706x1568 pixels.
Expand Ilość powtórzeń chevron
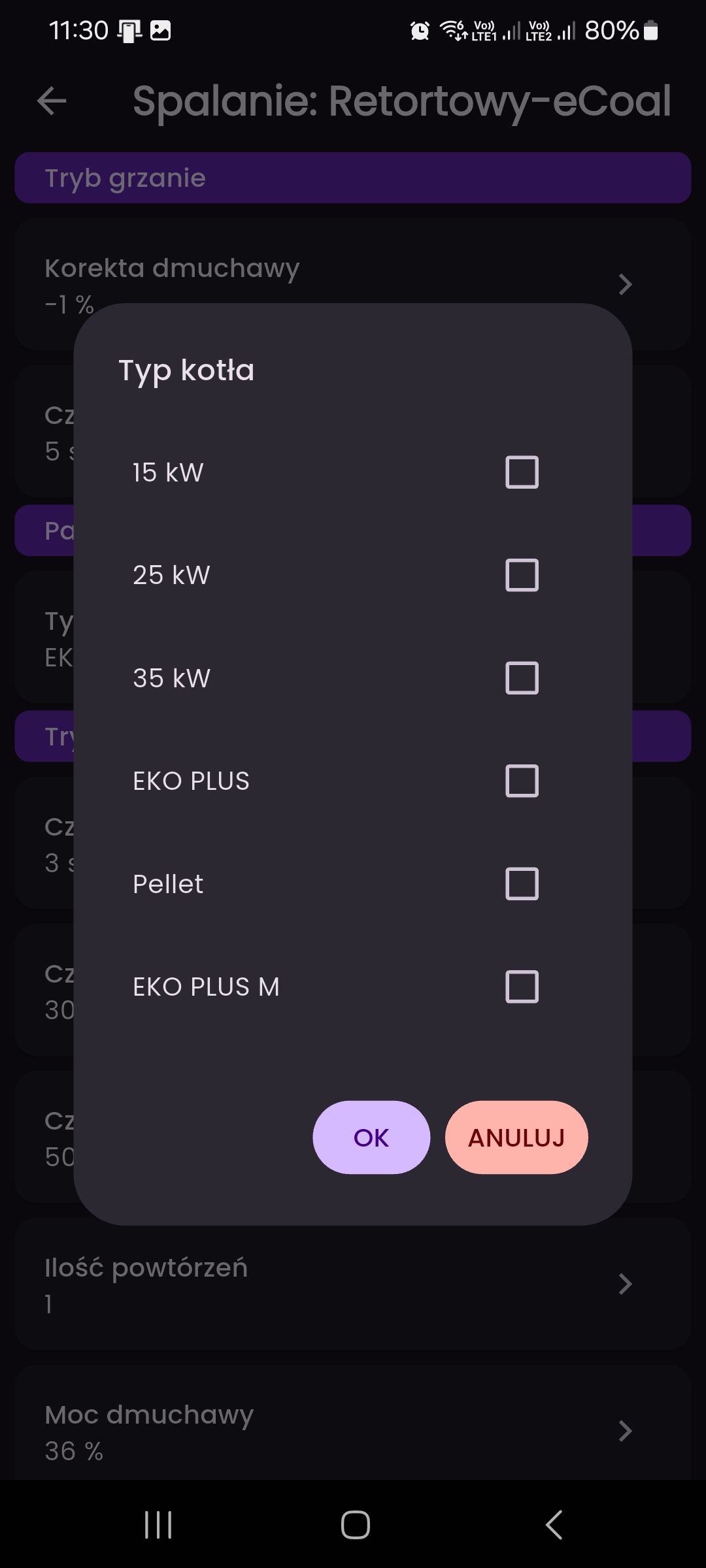coord(625,1284)
